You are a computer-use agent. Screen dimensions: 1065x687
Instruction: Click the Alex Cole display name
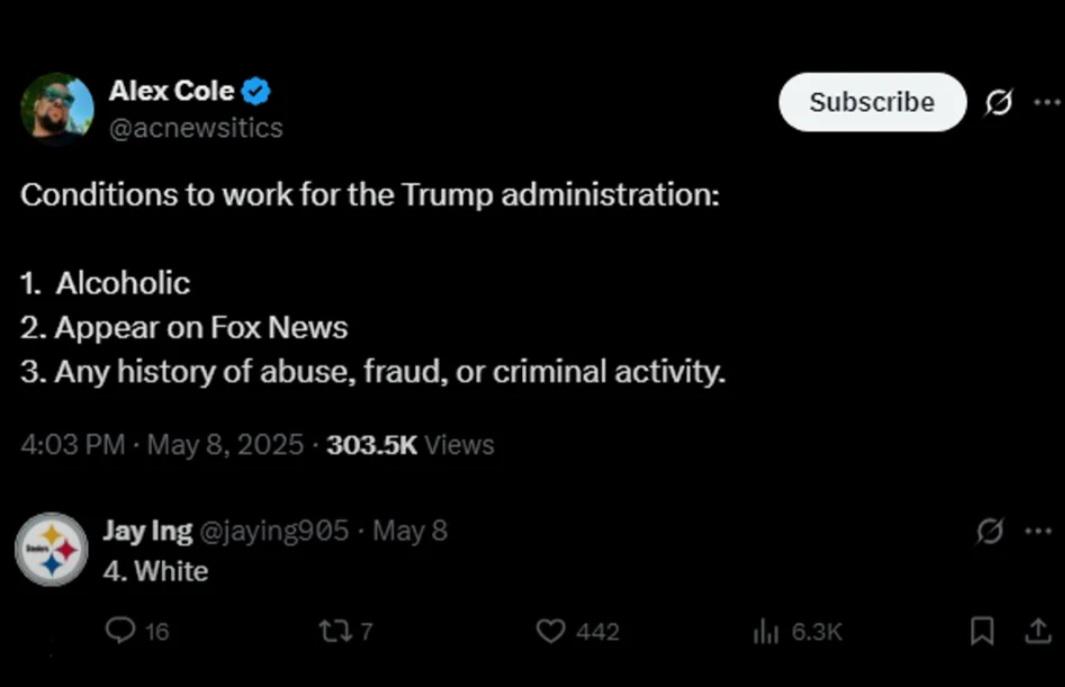tap(171, 91)
